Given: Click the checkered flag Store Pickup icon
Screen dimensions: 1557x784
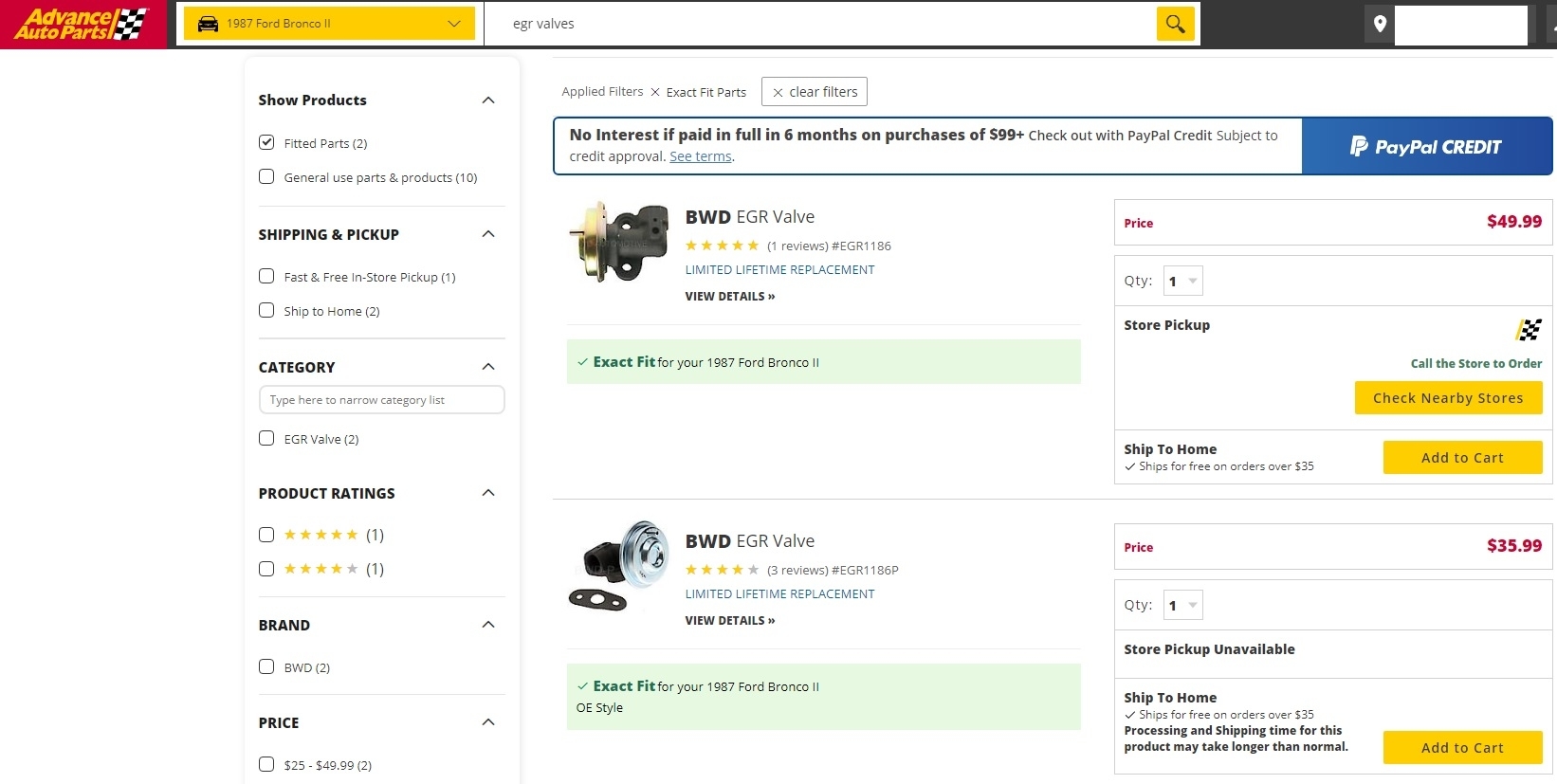Looking at the screenshot, I should (x=1528, y=329).
